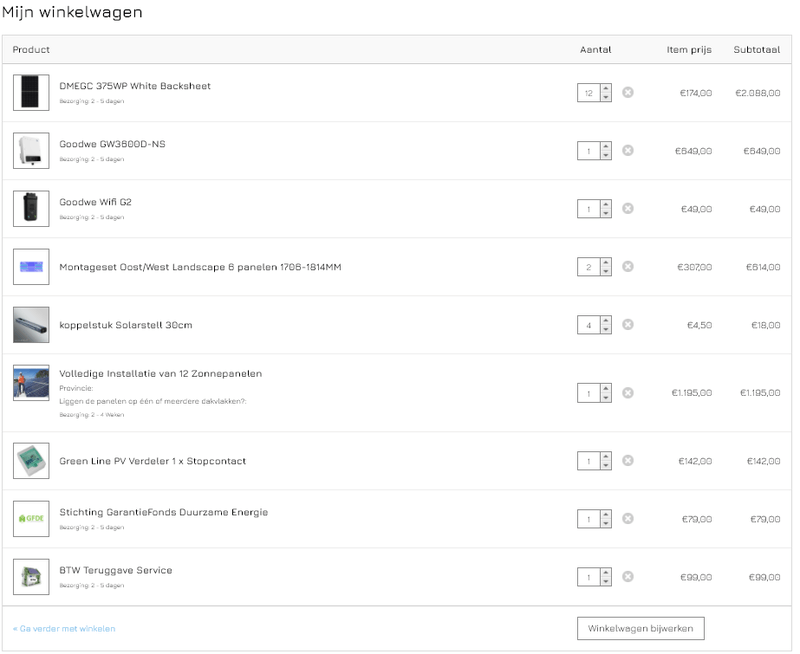
Task: Click the DMEGC solar panel thumbnail
Action: 31,92
